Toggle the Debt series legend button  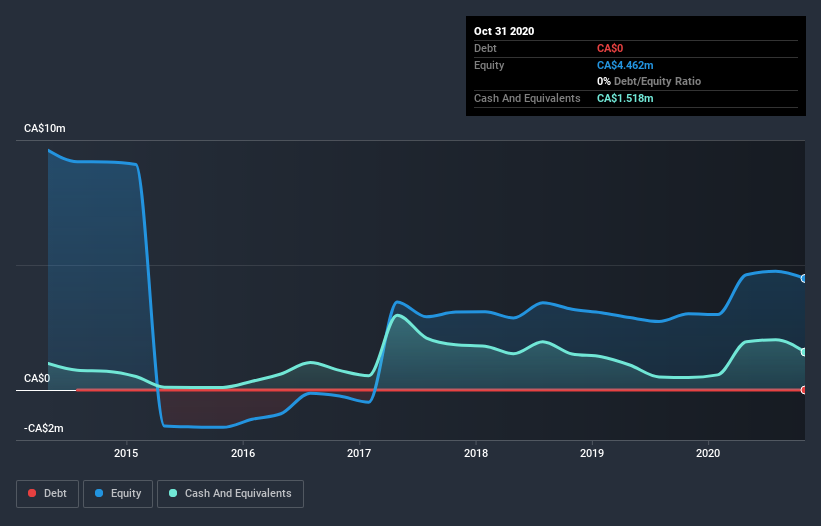tap(48, 494)
